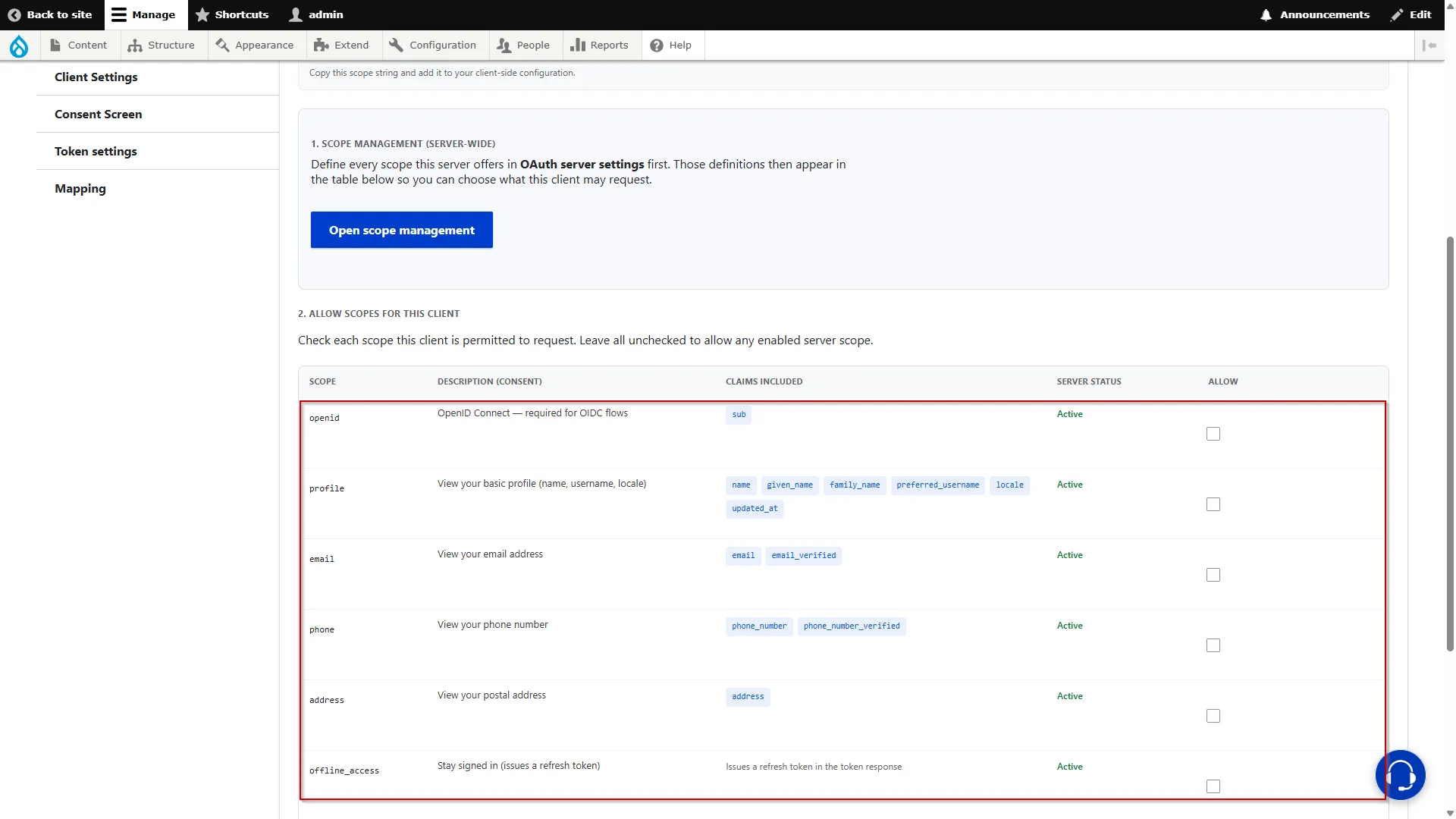Allow the profile scope checkbox
The height and width of the screenshot is (819, 1456).
[x=1213, y=504]
